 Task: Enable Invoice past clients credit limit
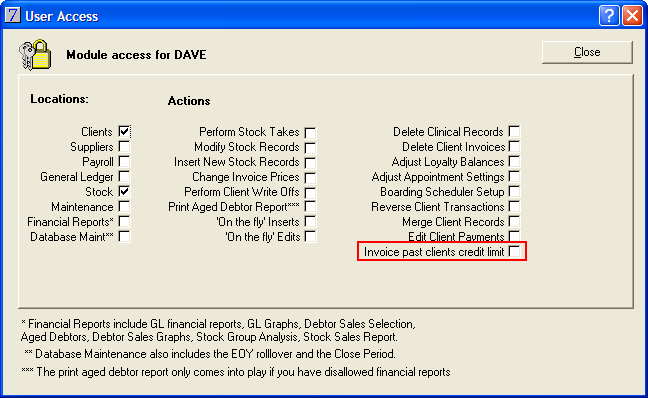[x=514, y=251]
